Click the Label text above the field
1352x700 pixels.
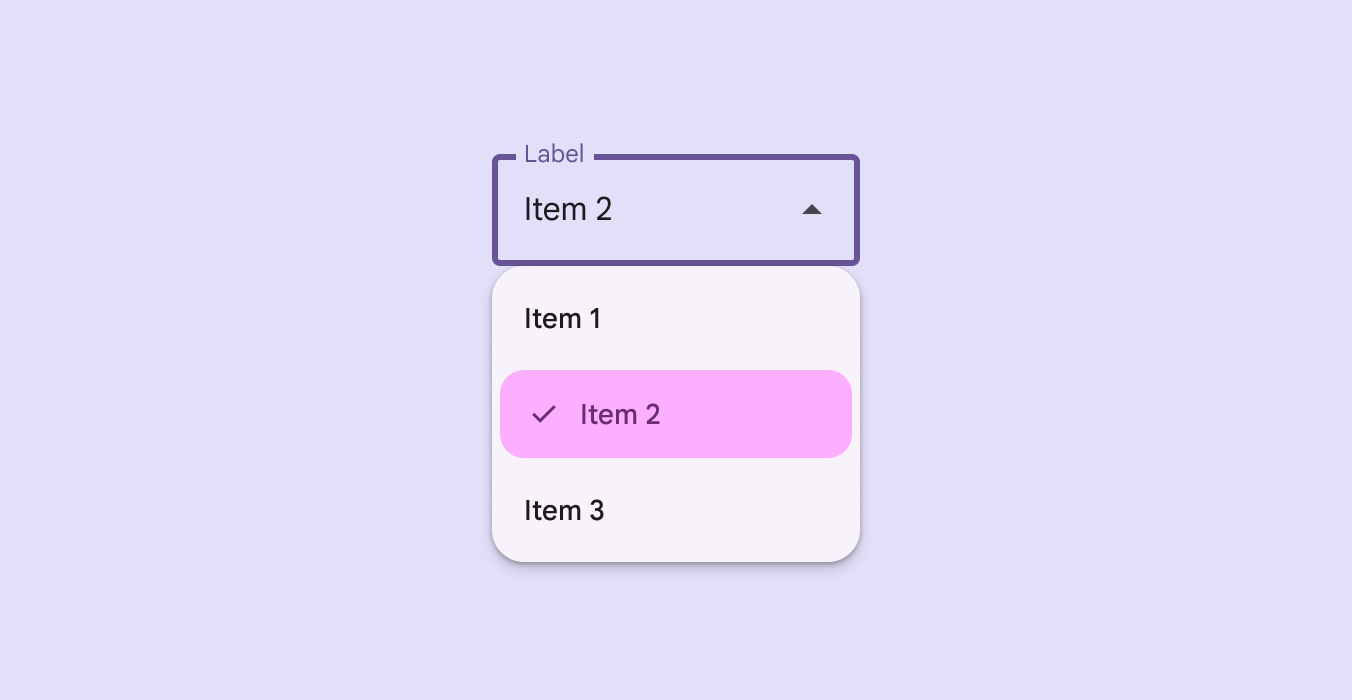click(x=555, y=153)
